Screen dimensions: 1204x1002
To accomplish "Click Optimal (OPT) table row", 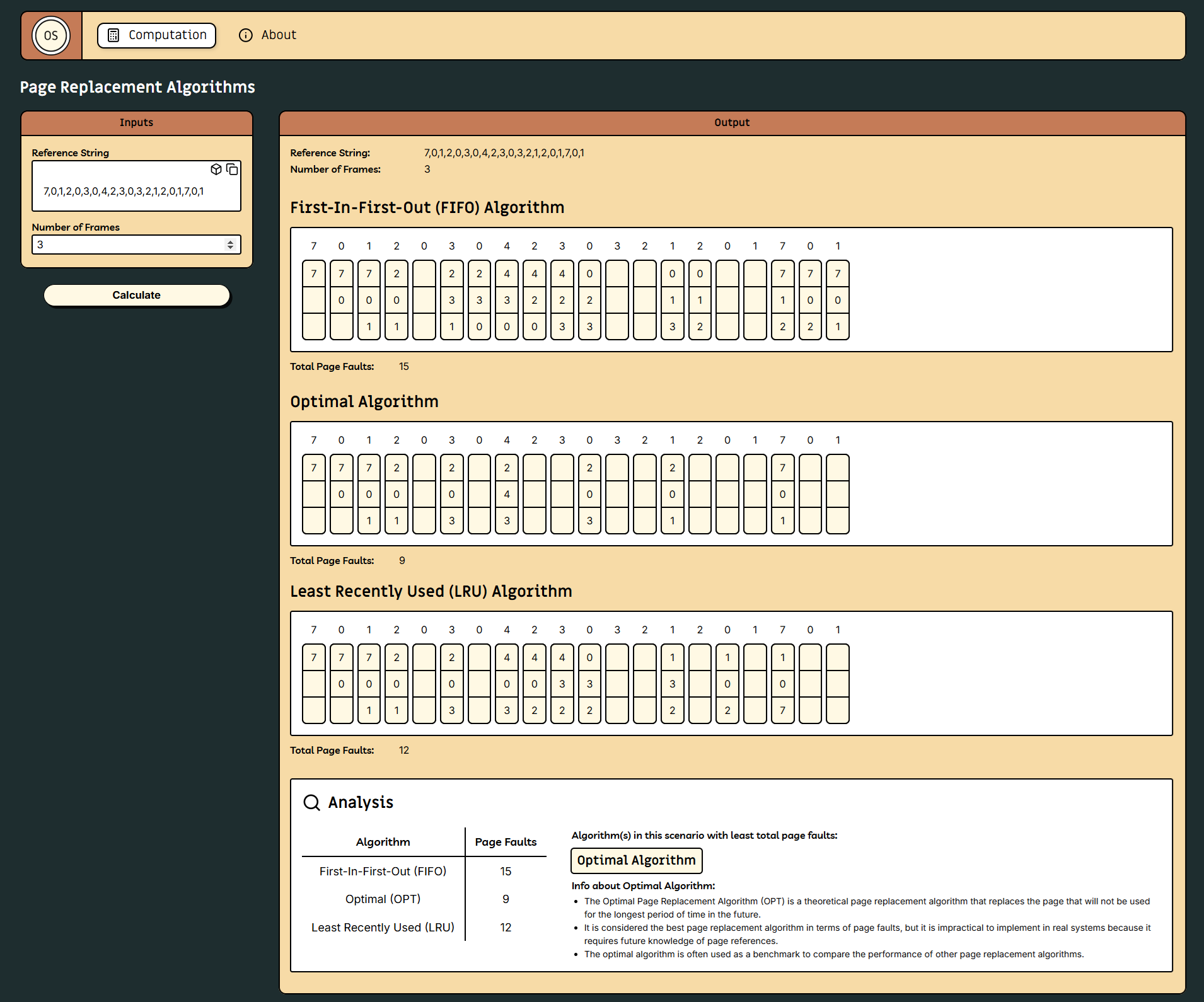I will point(424,899).
